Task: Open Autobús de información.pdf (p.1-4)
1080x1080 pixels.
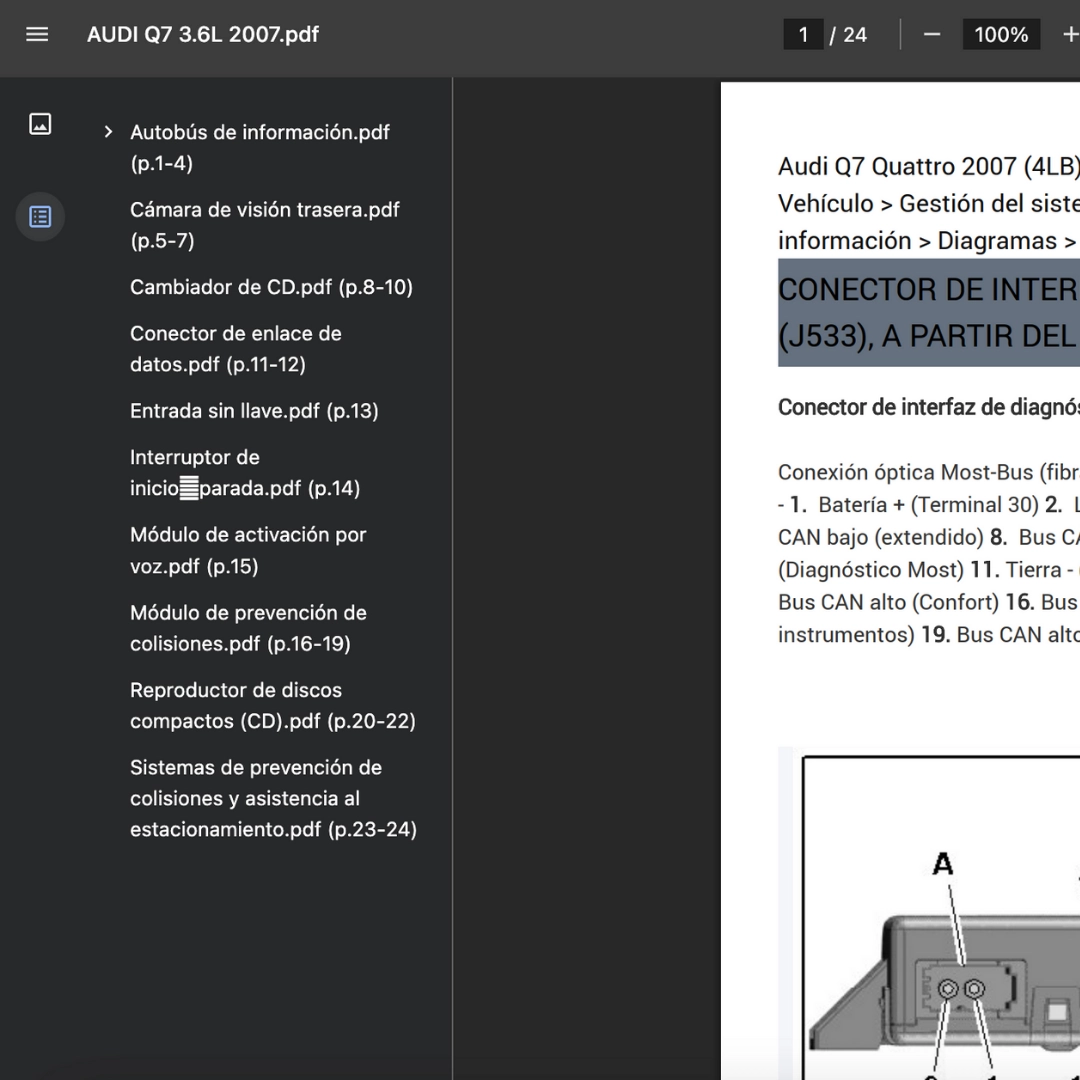Action: pos(260,147)
